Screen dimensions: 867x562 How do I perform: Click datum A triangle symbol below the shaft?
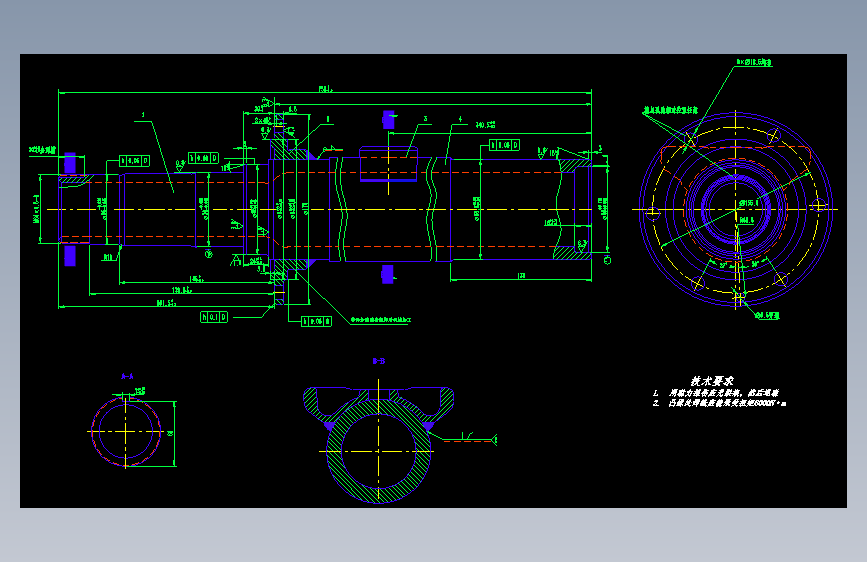[236, 260]
